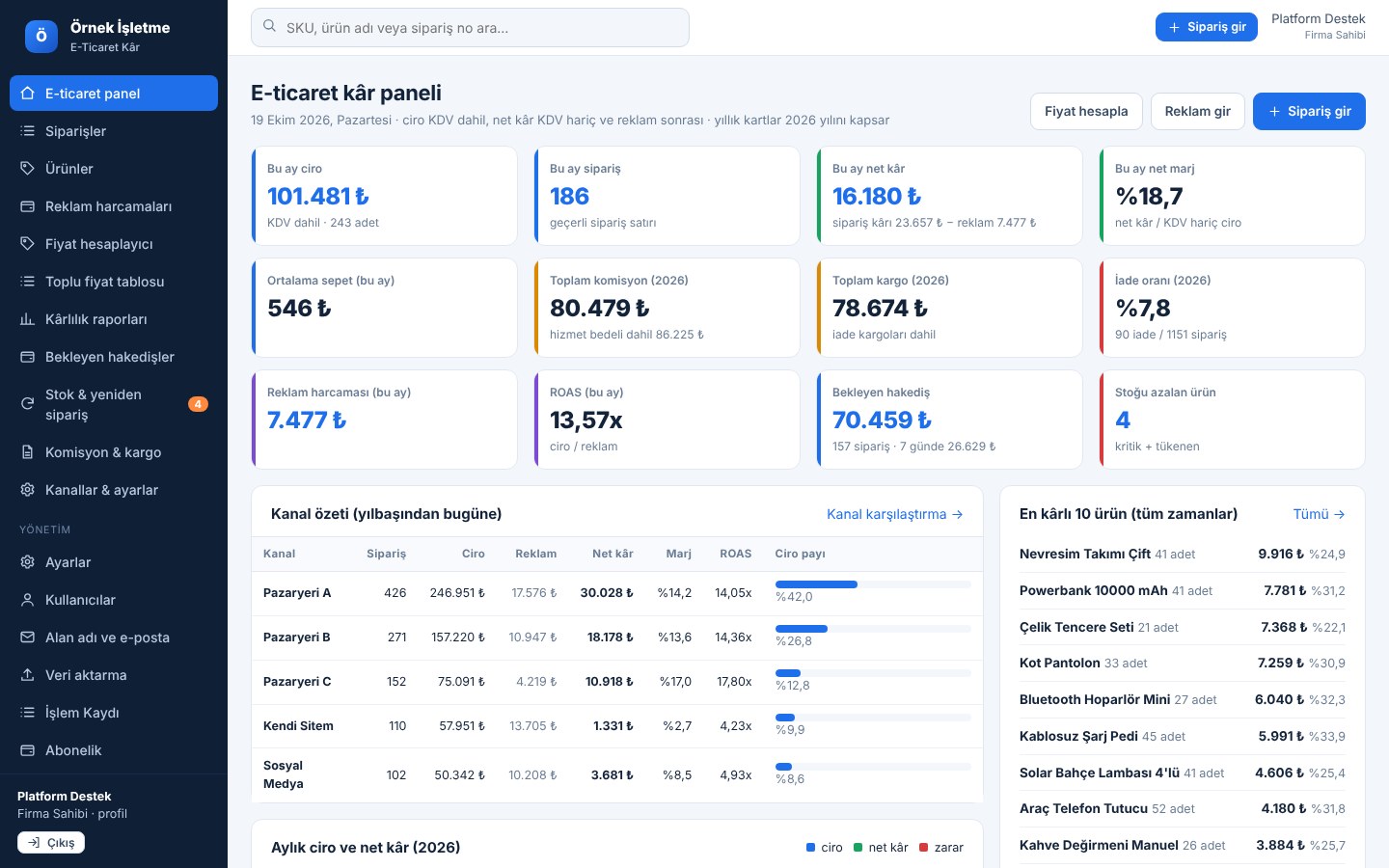Click Pazaryeri B ciro payı progress bar
1389x868 pixels.
click(873, 629)
